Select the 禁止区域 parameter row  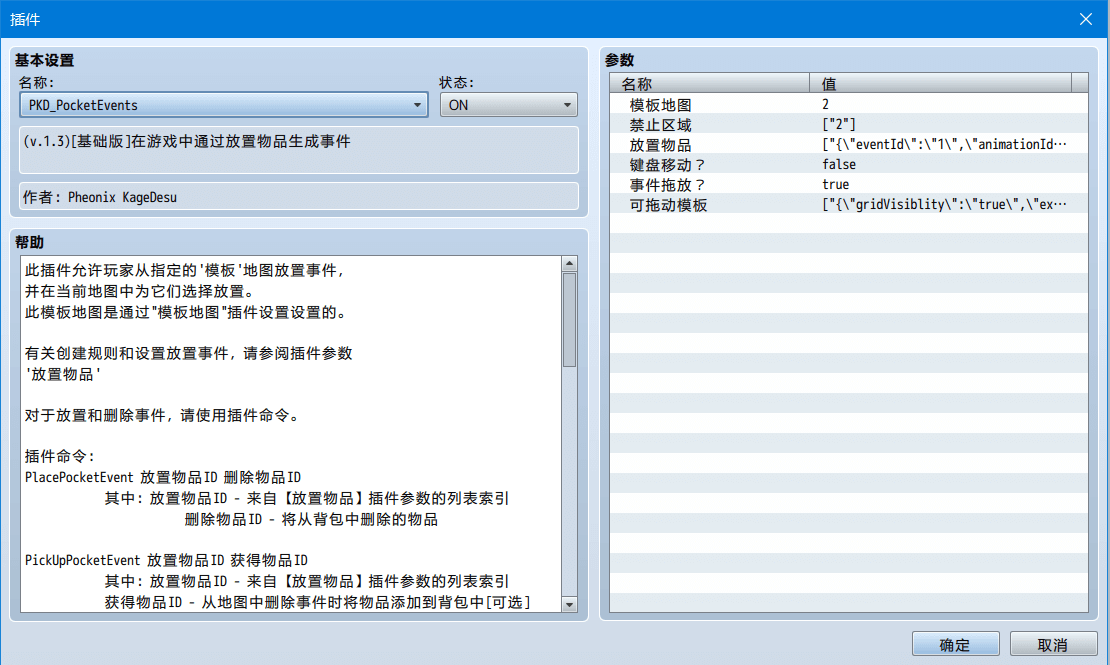coord(848,124)
